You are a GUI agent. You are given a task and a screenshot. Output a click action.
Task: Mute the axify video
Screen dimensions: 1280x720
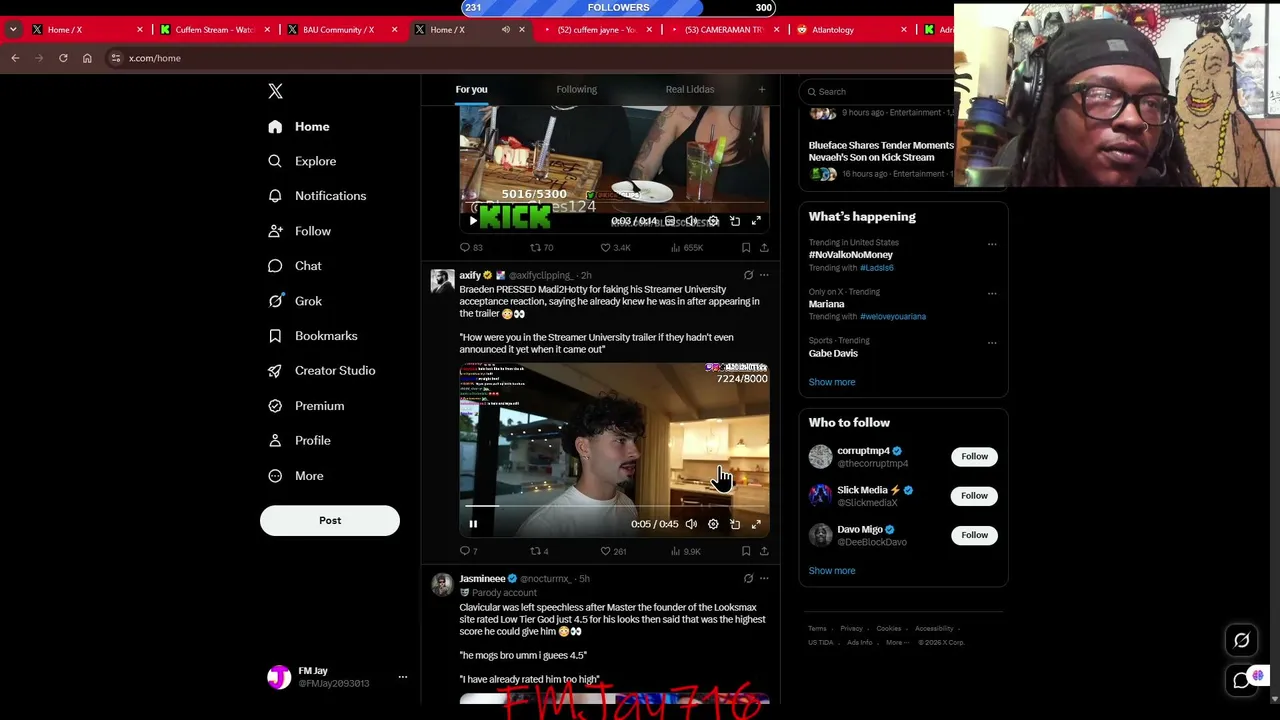[x=691, y=524]
